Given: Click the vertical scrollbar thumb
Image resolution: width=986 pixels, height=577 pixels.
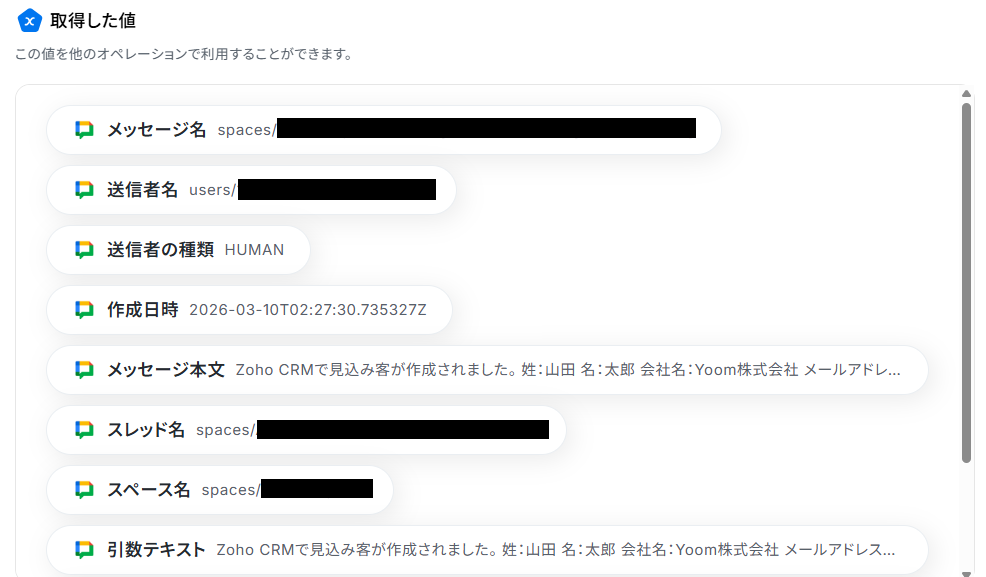Looking at the screenshot, I should click(967, 283).
